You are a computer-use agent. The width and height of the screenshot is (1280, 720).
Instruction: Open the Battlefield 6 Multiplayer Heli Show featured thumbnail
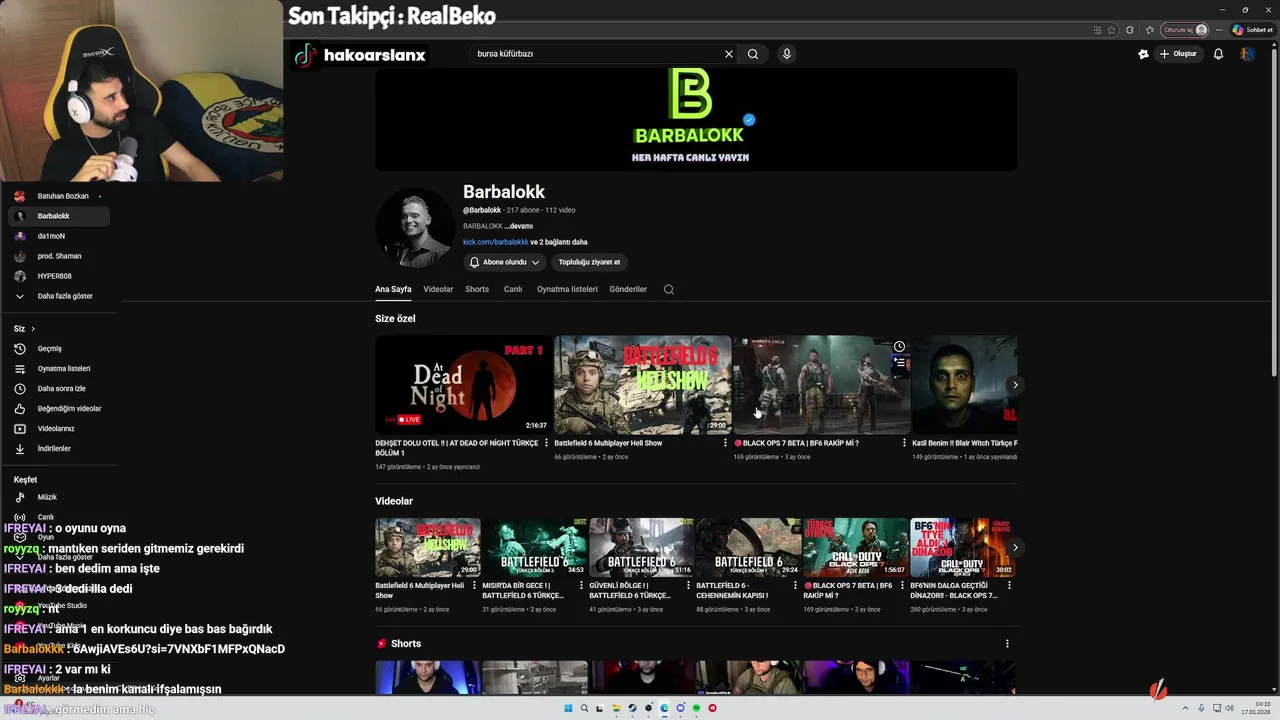642,385
